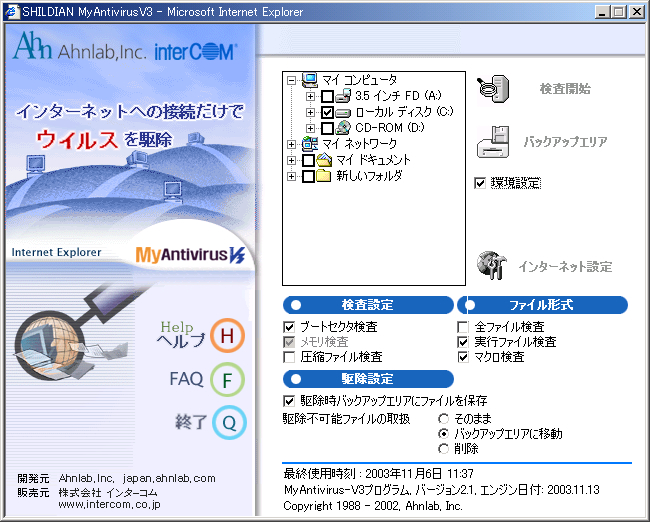Image resolution: width=650 pixels, height=522 pixels.
Task: Click the internet settings globe tools icon
Action: click(492, 265)
